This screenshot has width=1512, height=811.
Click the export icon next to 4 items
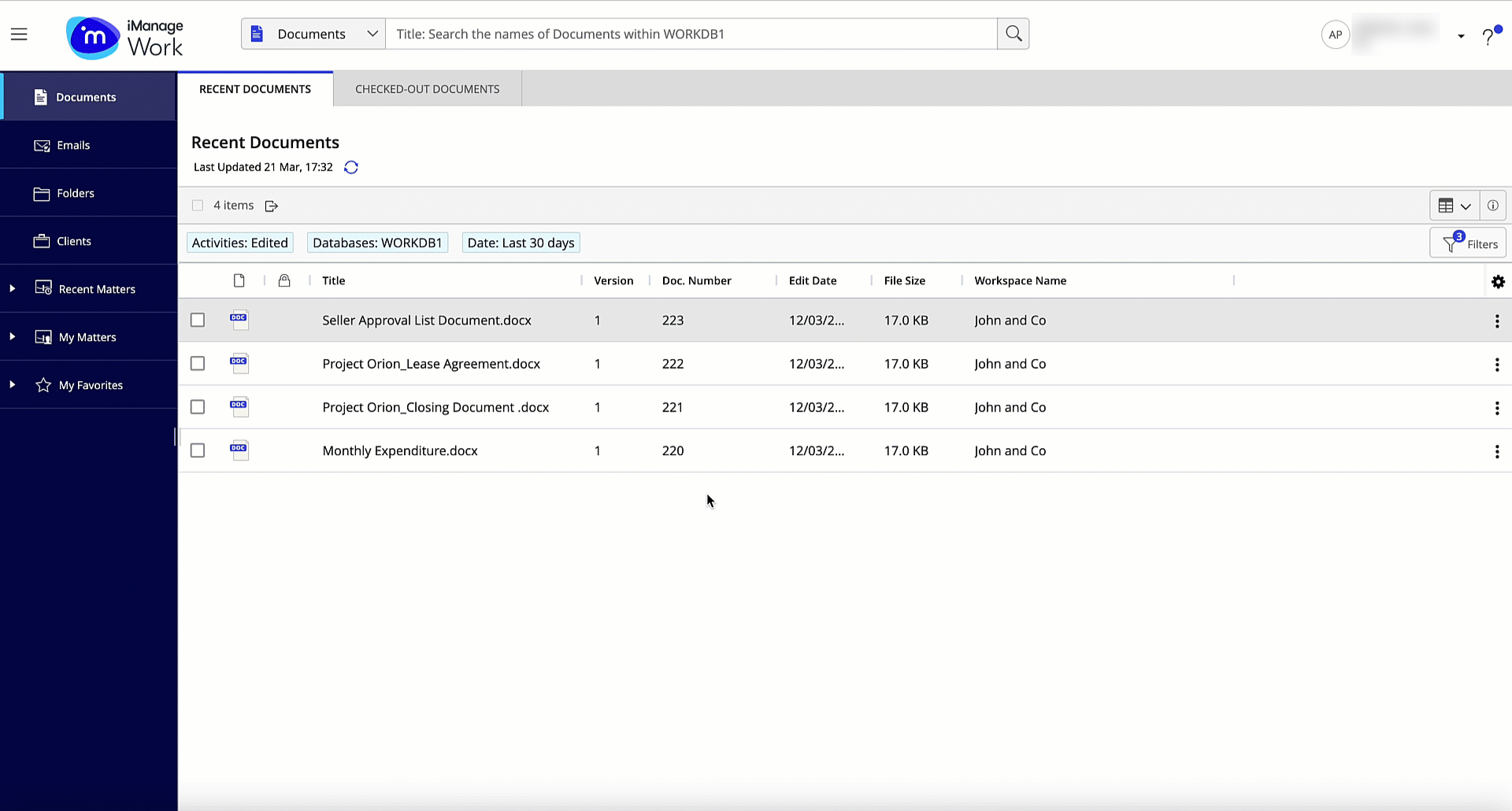coord(272,206)
